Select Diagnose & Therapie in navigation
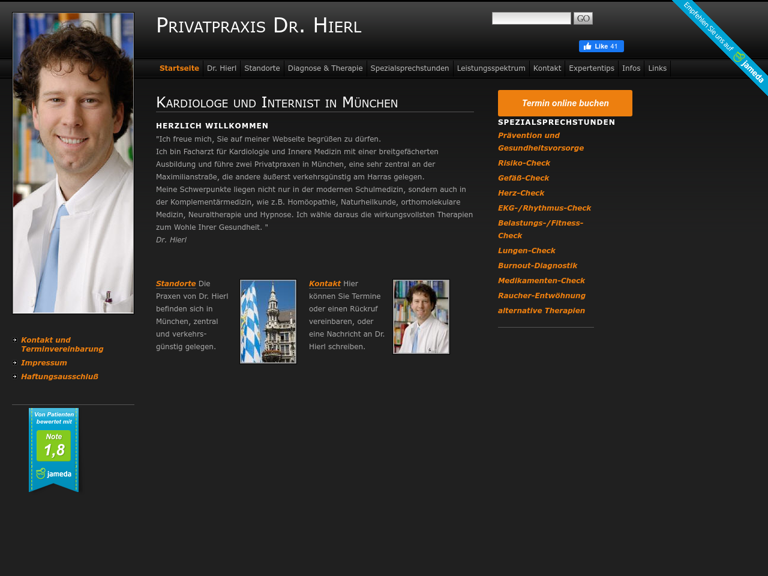The width and height of the screenshot is (768, 576). tap(325, 68)
